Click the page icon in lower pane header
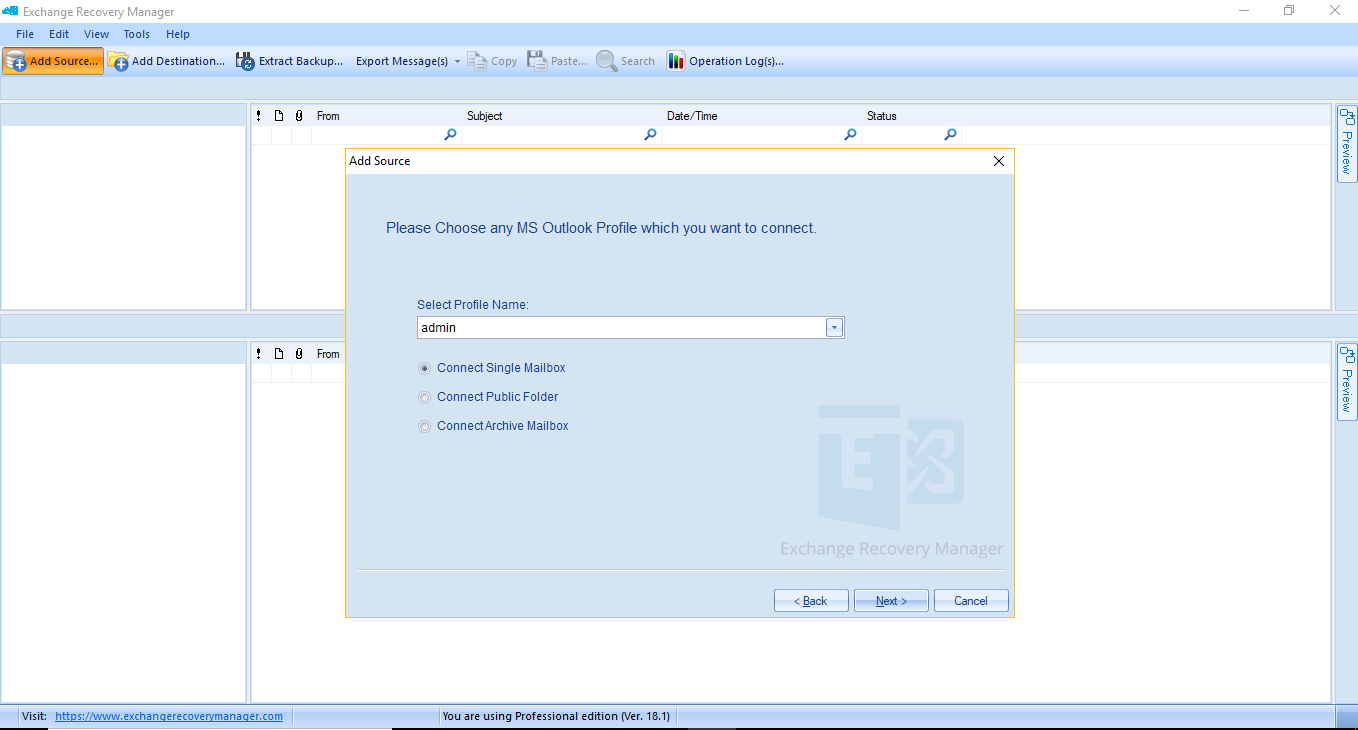Viewport: 1358px width, 730px height. 279,354
